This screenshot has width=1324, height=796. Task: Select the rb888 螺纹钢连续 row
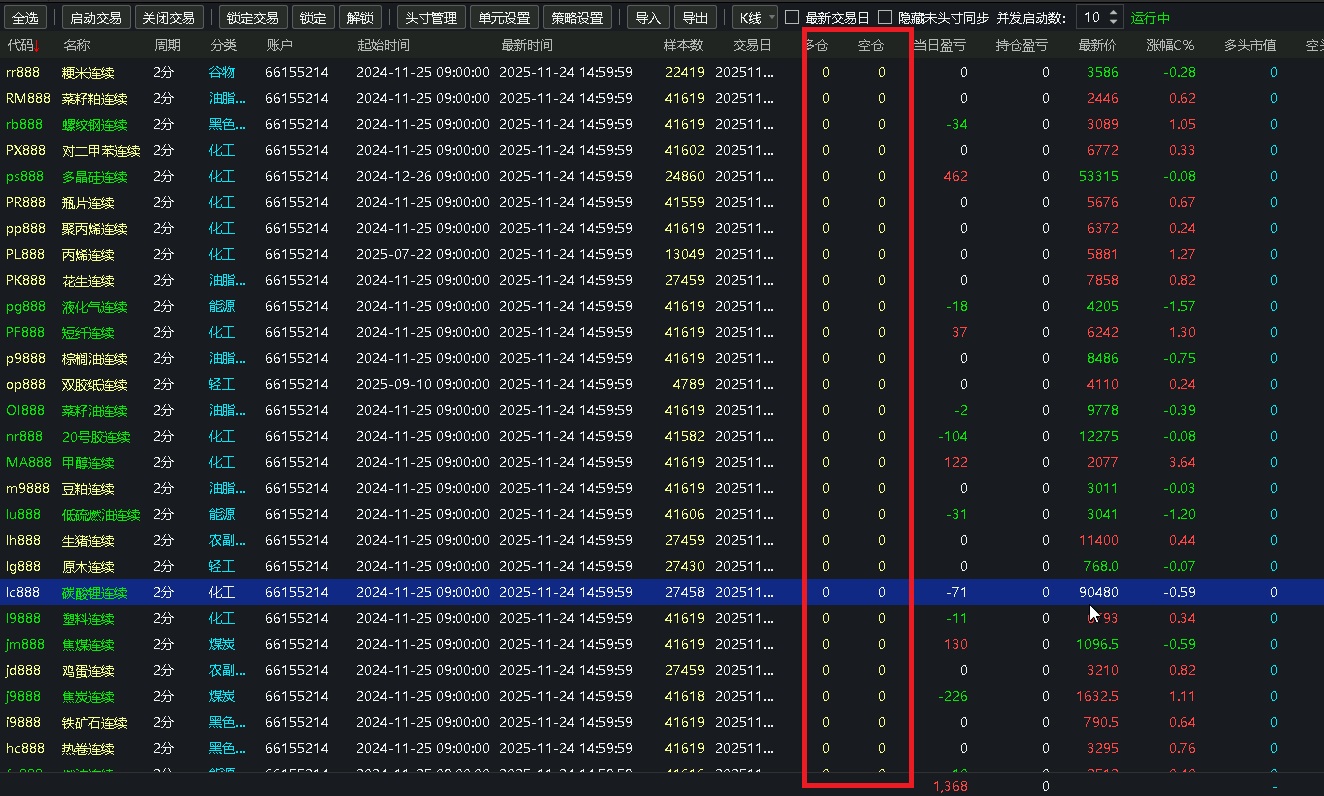click(95, 125)
